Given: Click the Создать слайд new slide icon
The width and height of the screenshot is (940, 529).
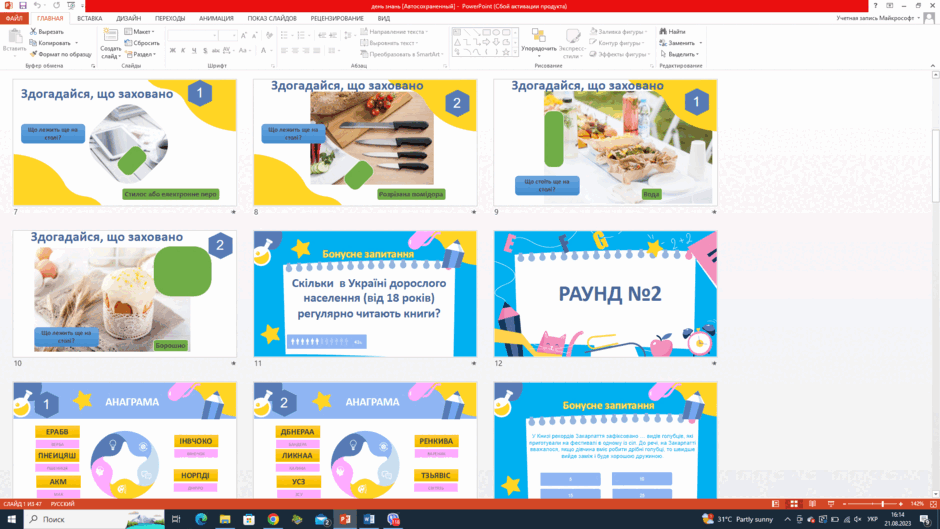Looking at the screenshot, I should [x=110, y=36].
